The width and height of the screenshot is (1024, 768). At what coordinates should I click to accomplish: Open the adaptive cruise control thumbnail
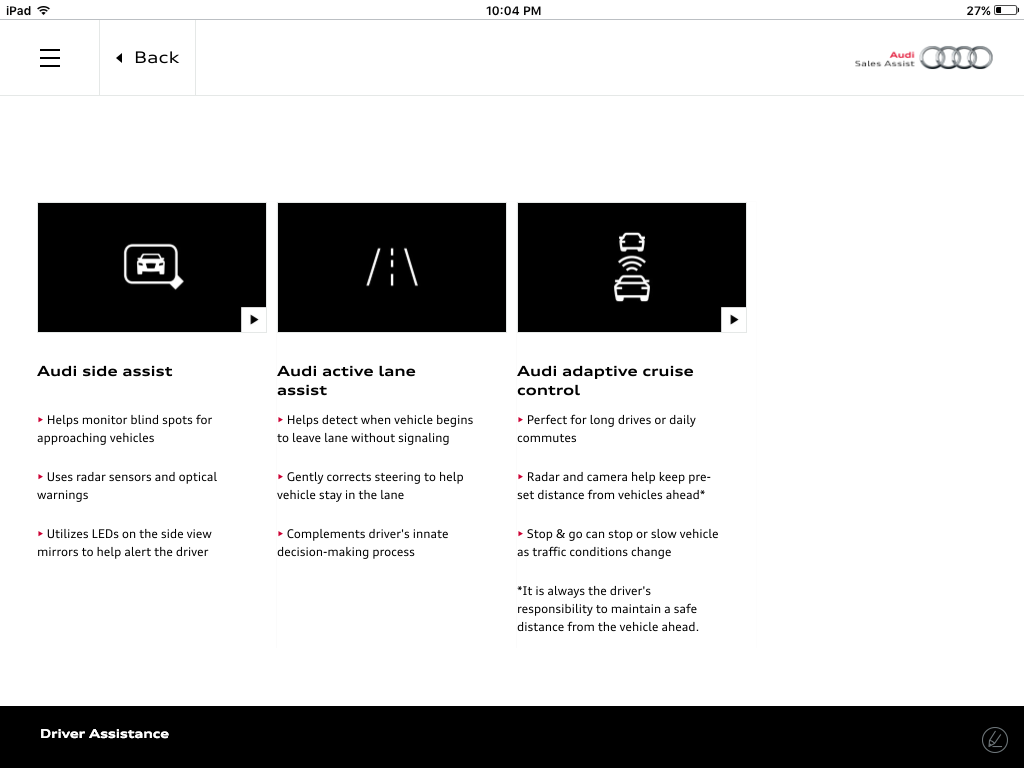click(632, 267)
